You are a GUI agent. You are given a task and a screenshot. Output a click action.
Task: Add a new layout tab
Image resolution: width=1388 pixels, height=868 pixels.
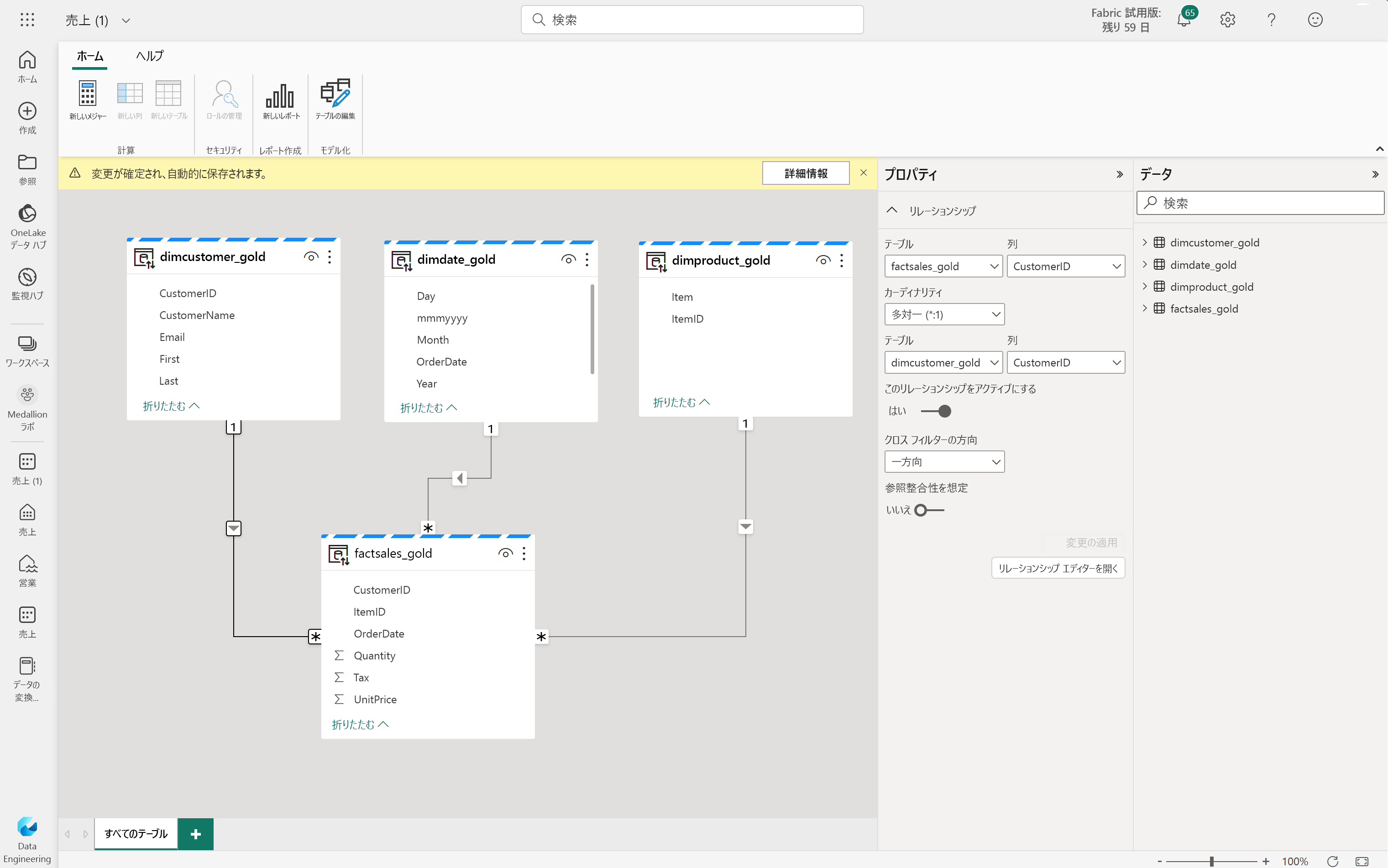195,834
